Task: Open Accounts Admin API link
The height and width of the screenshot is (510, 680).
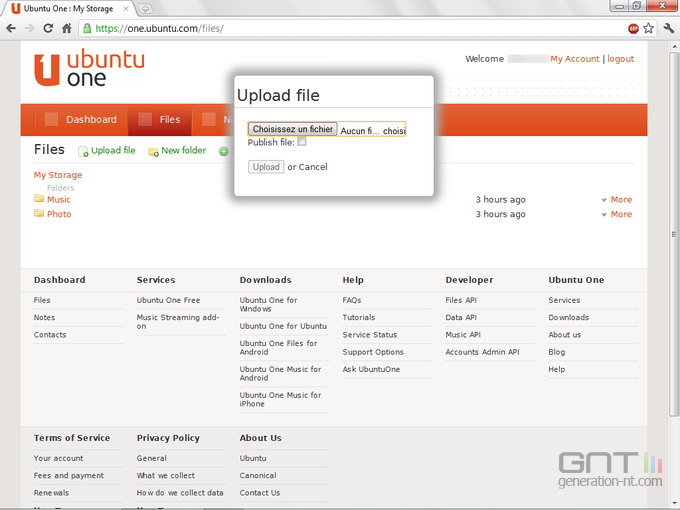Action: [x=482, y=352]
